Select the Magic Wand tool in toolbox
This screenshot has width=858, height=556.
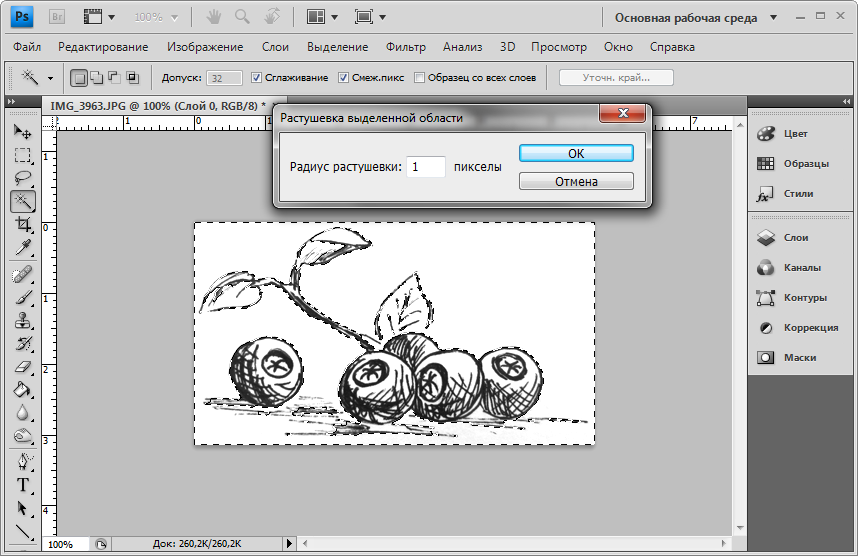coord(22,201)
